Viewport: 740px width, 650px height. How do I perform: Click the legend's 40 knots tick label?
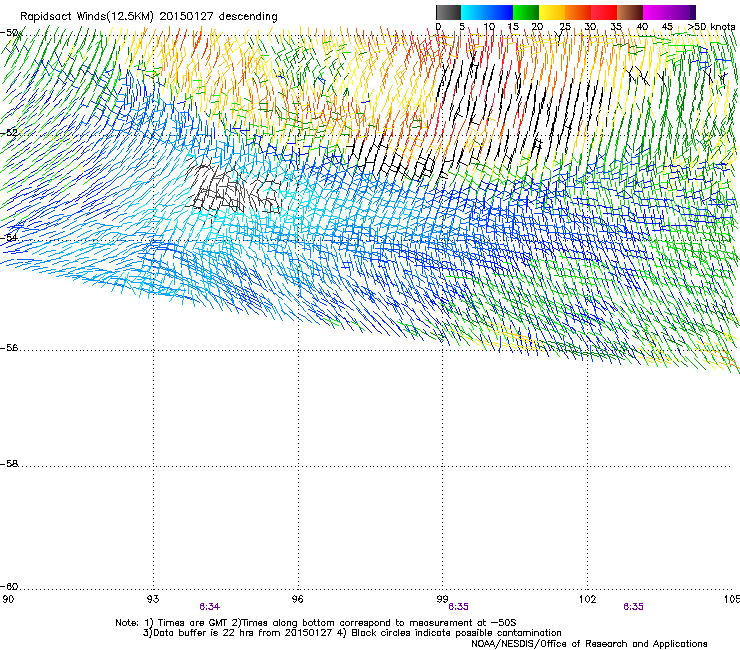pyautogui.click(x=642, y=26)
